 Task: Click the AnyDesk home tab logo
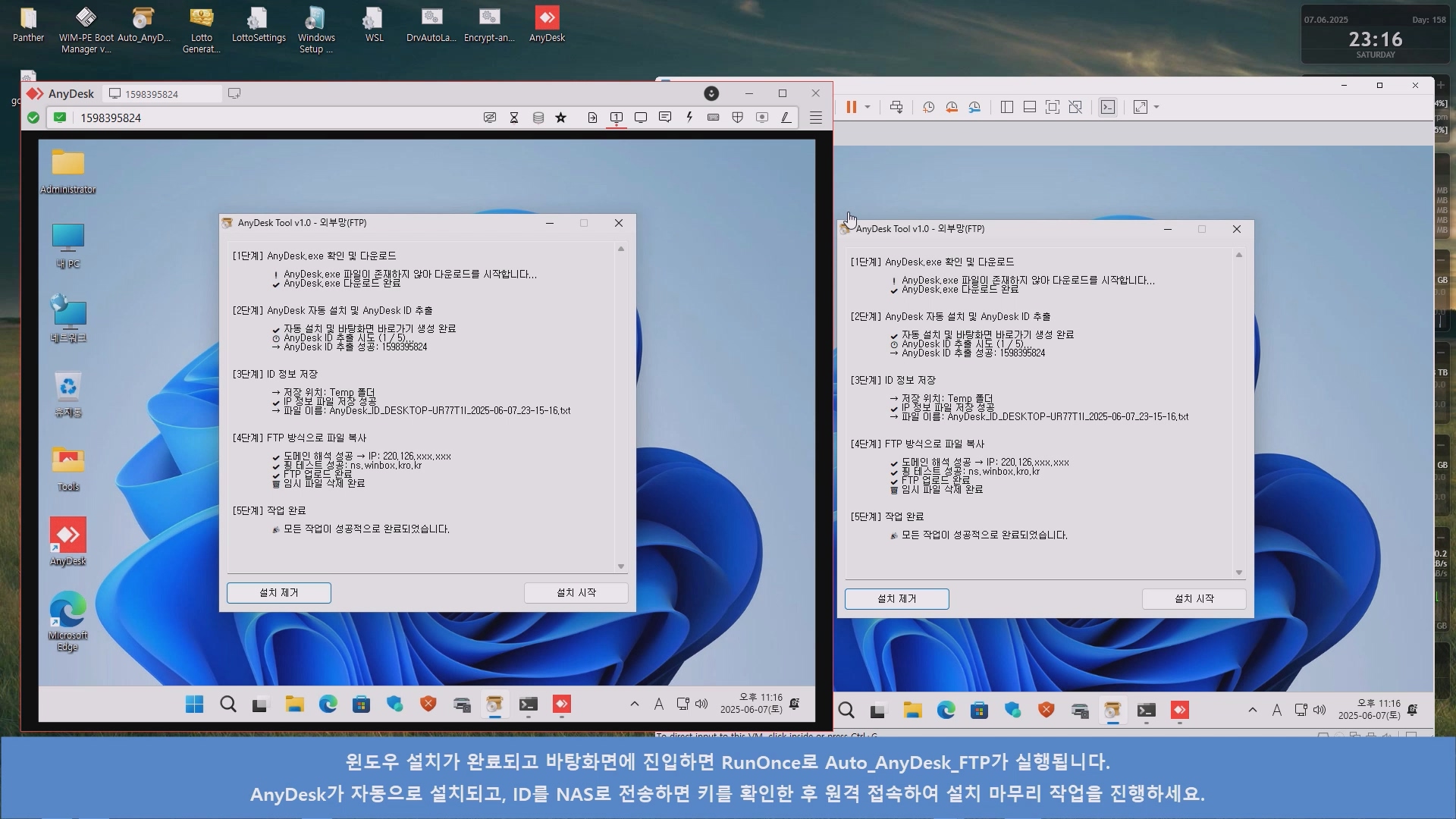pyautogui.click(x=60, y=93)
